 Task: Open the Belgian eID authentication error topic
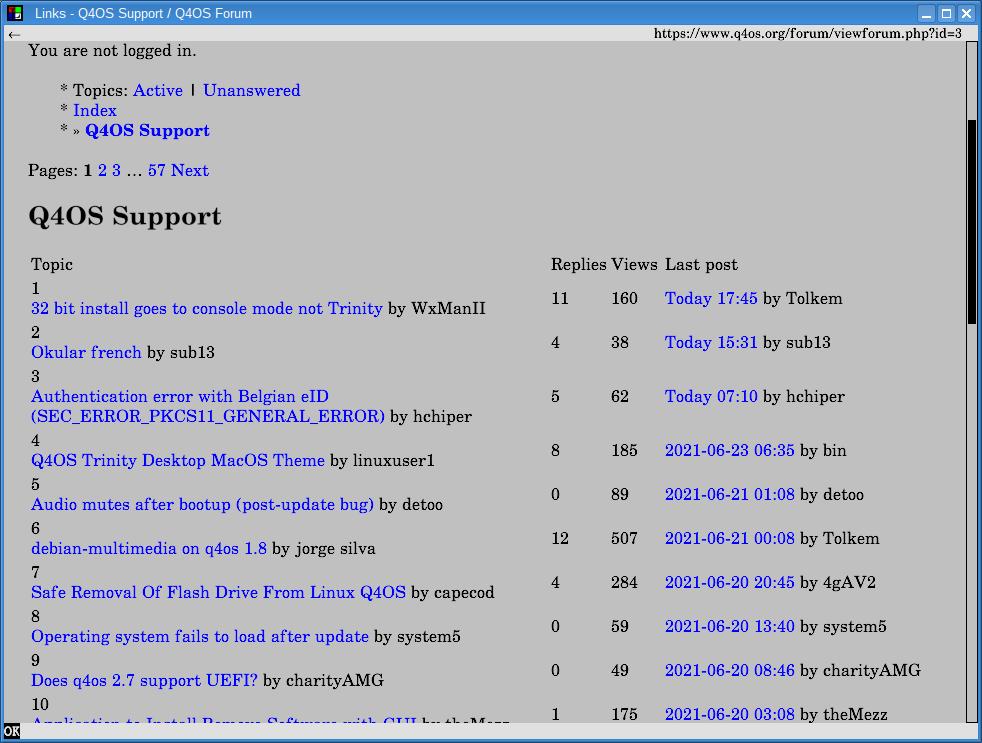[x=208, y=406]
